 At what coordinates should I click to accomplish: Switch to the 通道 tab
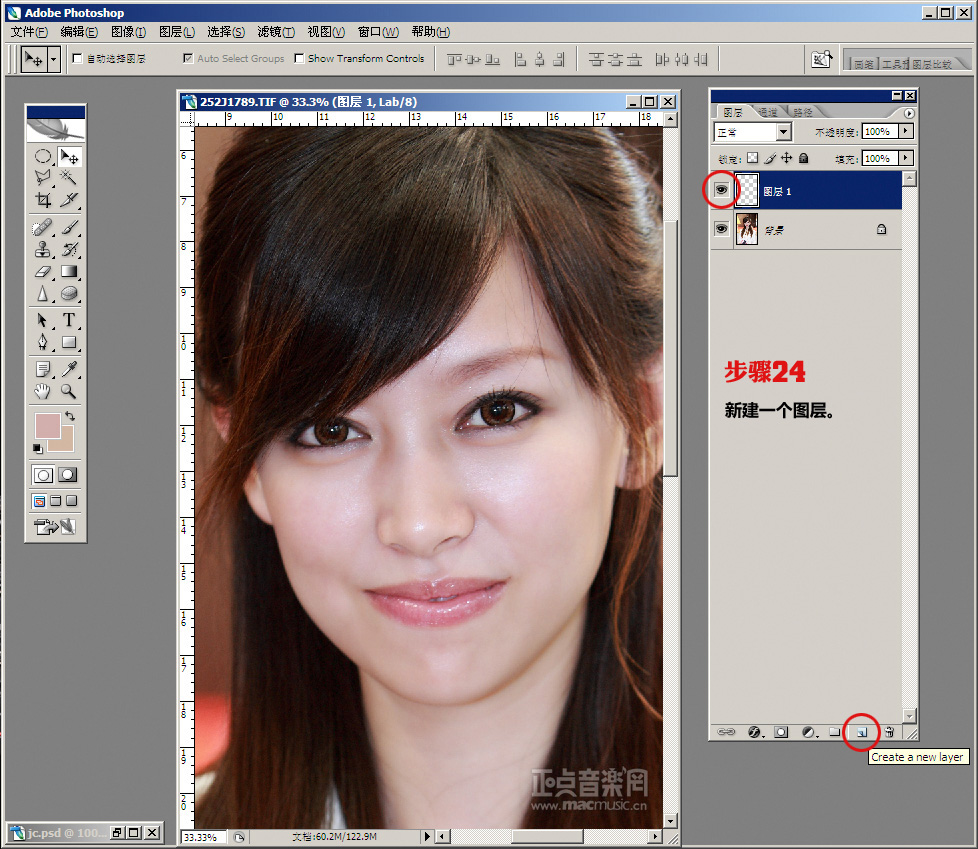[768, 112]
